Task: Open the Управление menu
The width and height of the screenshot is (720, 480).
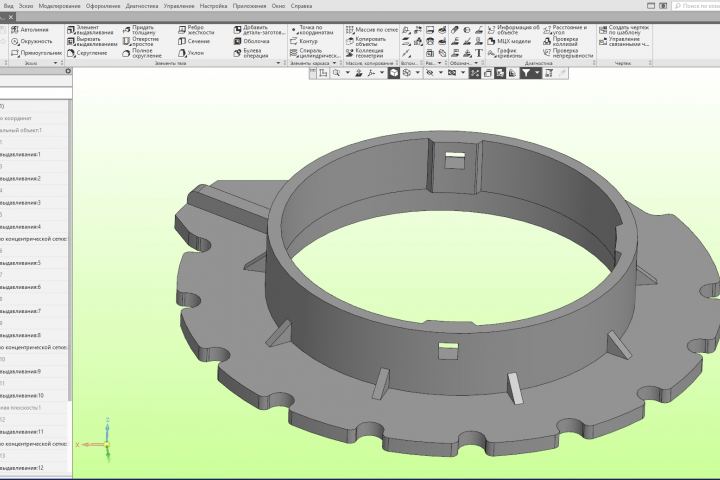Action: tap(179, 6)
